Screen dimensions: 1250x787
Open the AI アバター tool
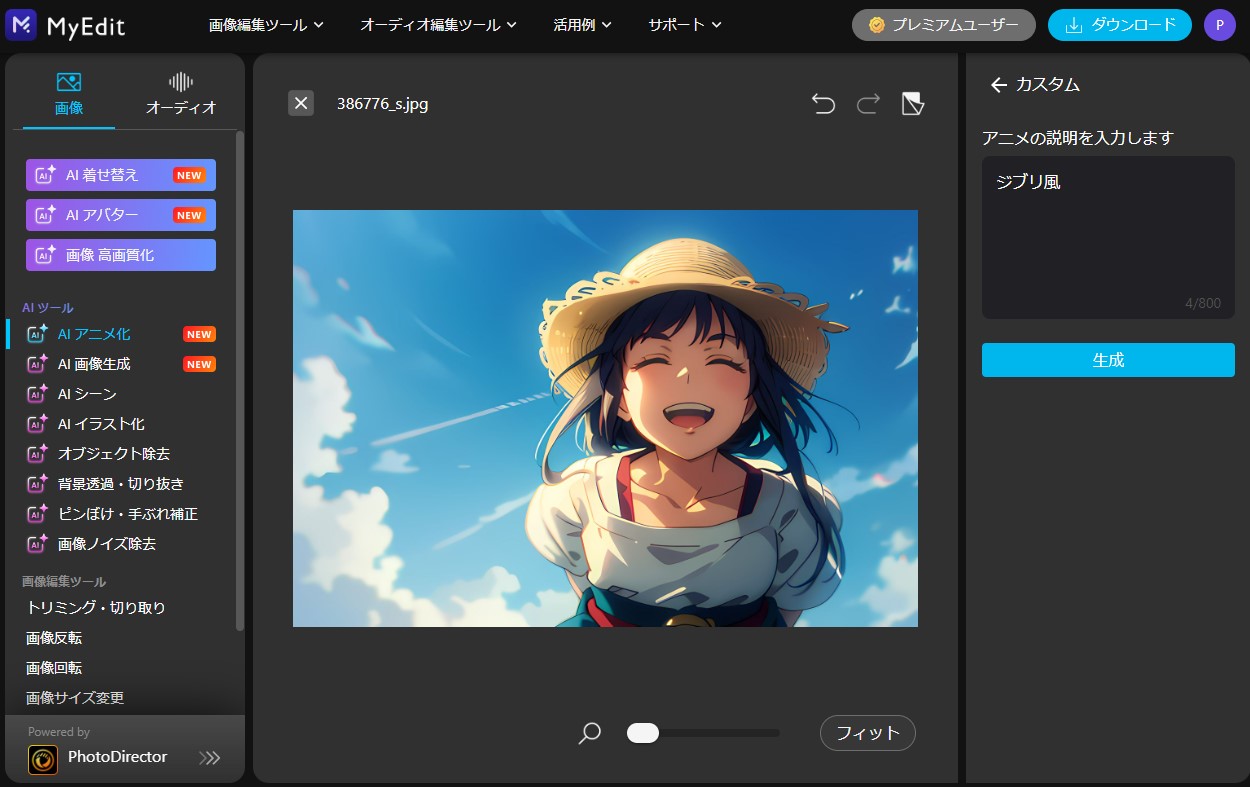pyautogui.click(x=121, y=215)
